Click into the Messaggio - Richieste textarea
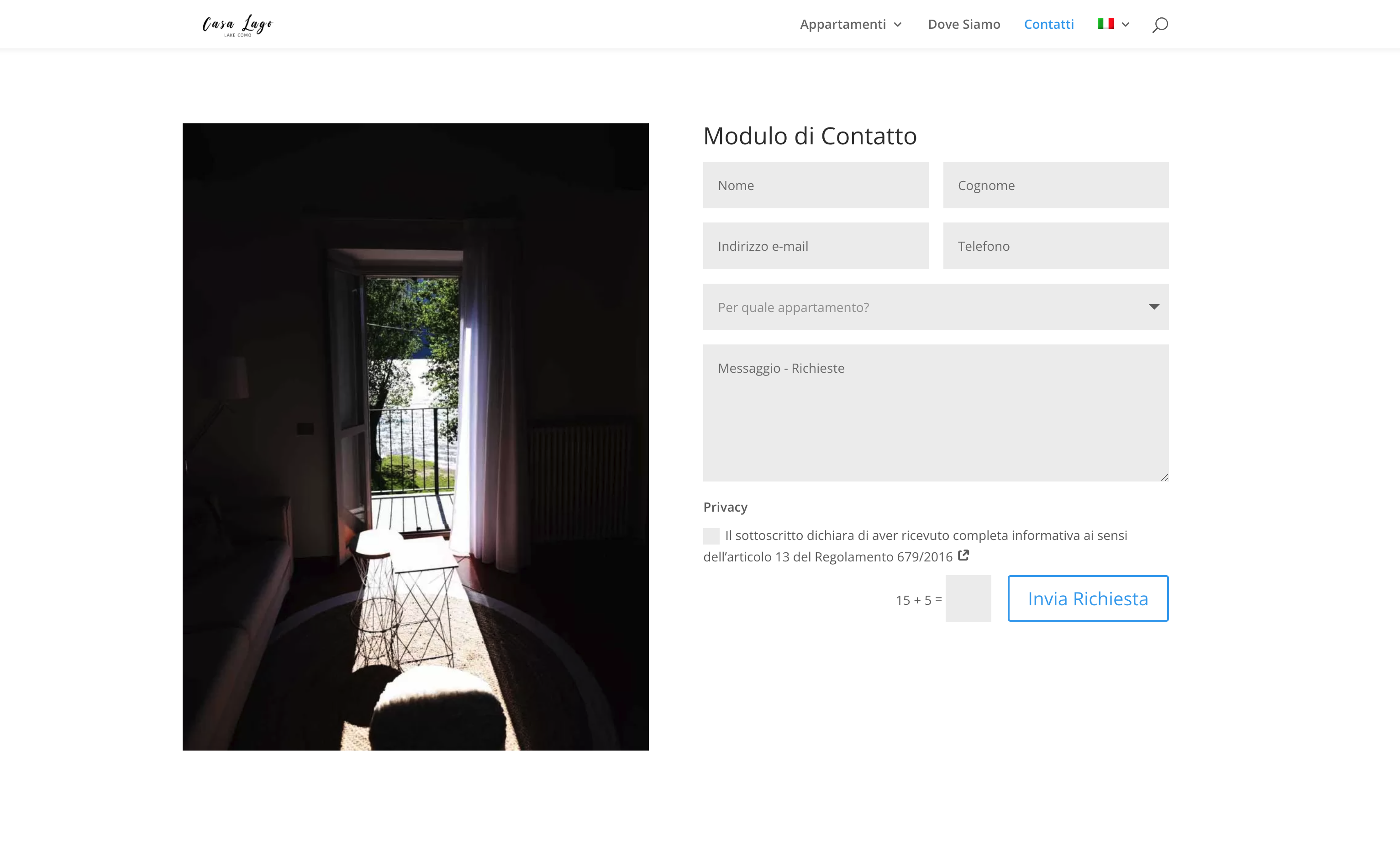 (936, 413)
